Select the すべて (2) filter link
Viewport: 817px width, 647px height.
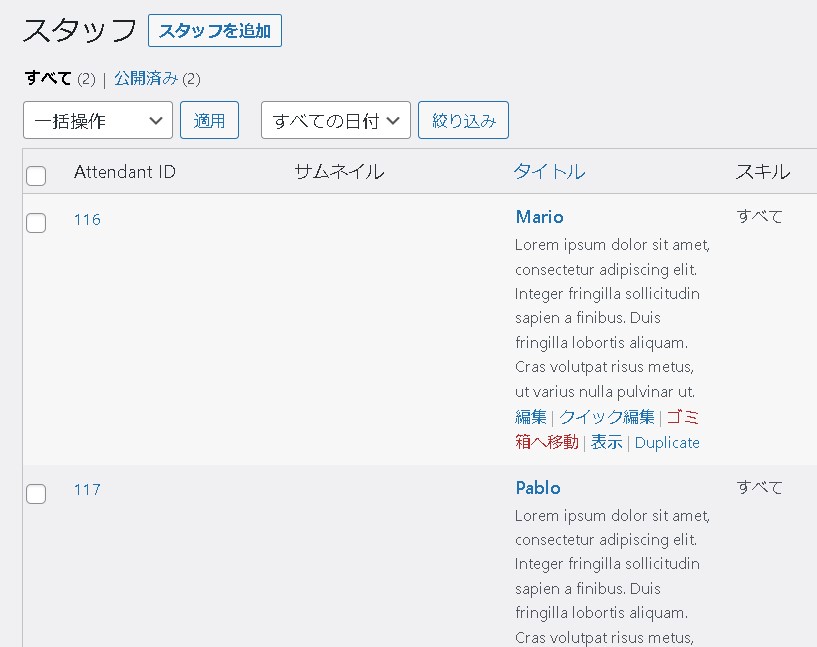point(48,79)
